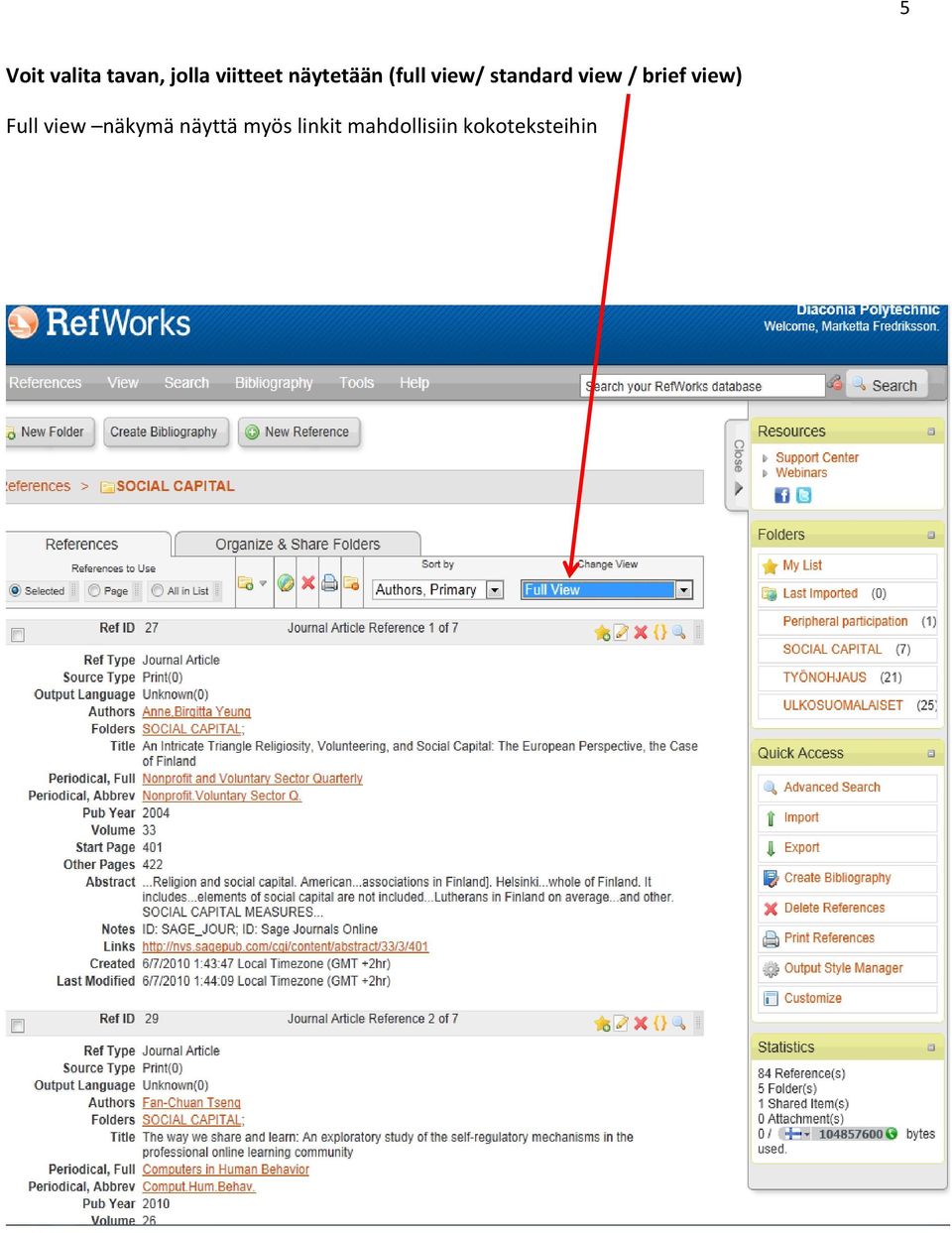Click the edit icon for Ref ID 29
952x1233 pixels.
pyautogui.click(x=622, y=1024)
